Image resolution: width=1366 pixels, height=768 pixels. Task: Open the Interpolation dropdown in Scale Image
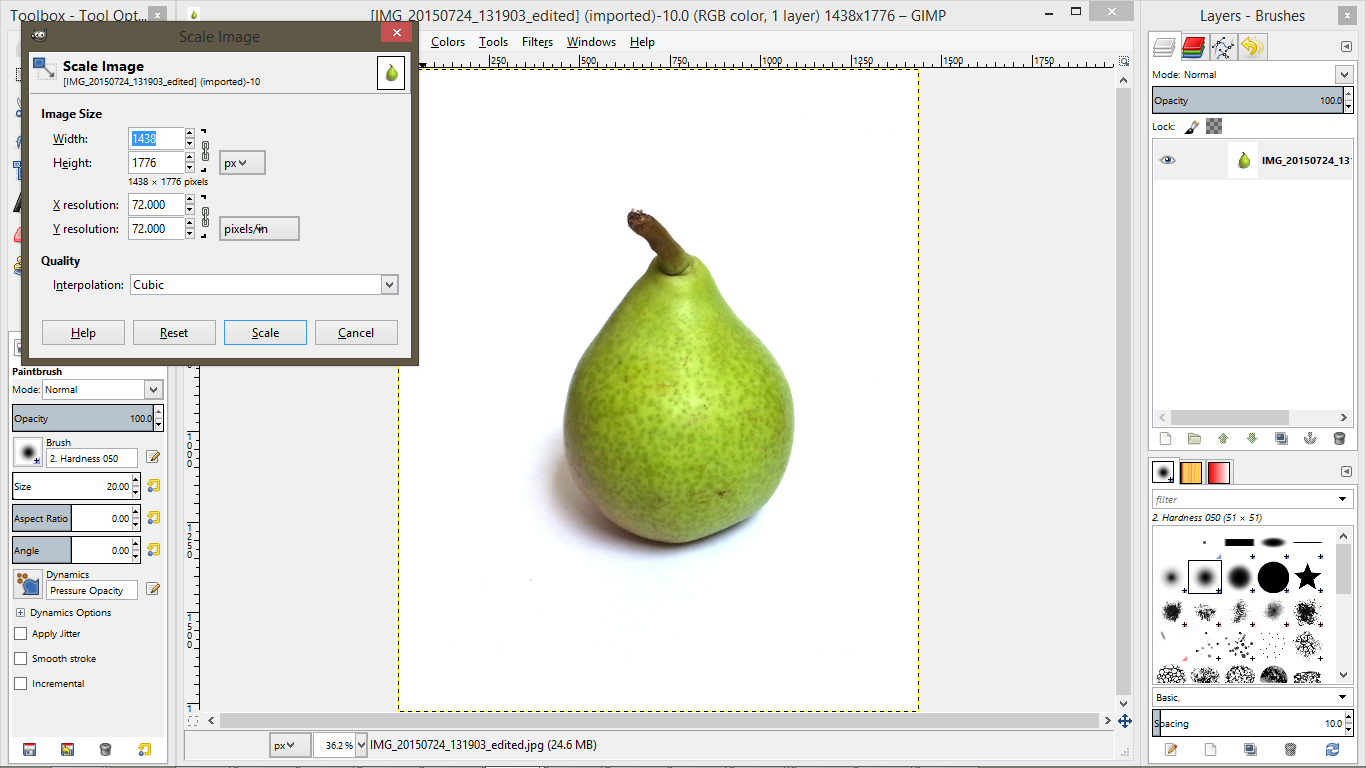389,284
